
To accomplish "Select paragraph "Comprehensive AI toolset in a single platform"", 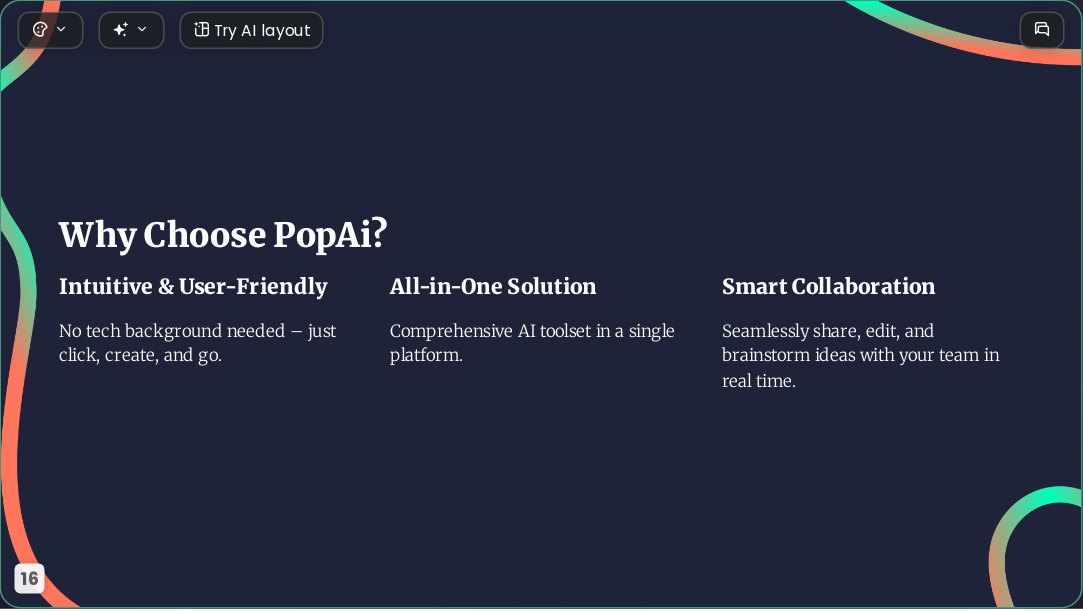I will 532,342.
